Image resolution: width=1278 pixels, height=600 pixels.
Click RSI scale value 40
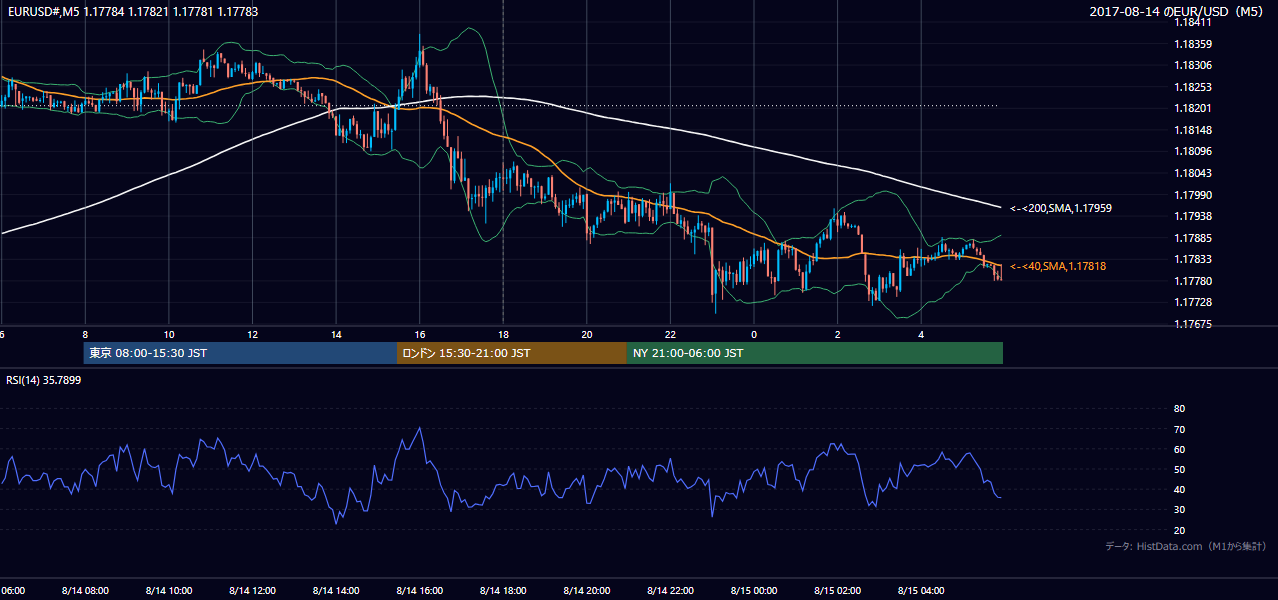(x=1179, y=489)
